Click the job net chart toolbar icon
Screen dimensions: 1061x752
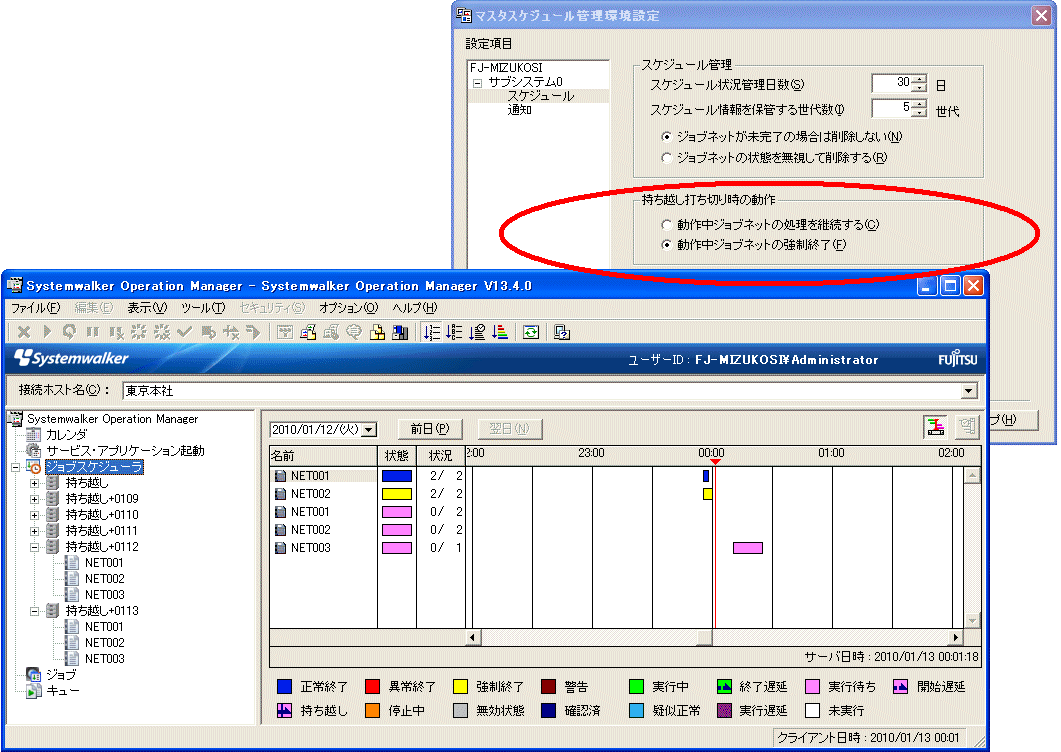[308, 332]
